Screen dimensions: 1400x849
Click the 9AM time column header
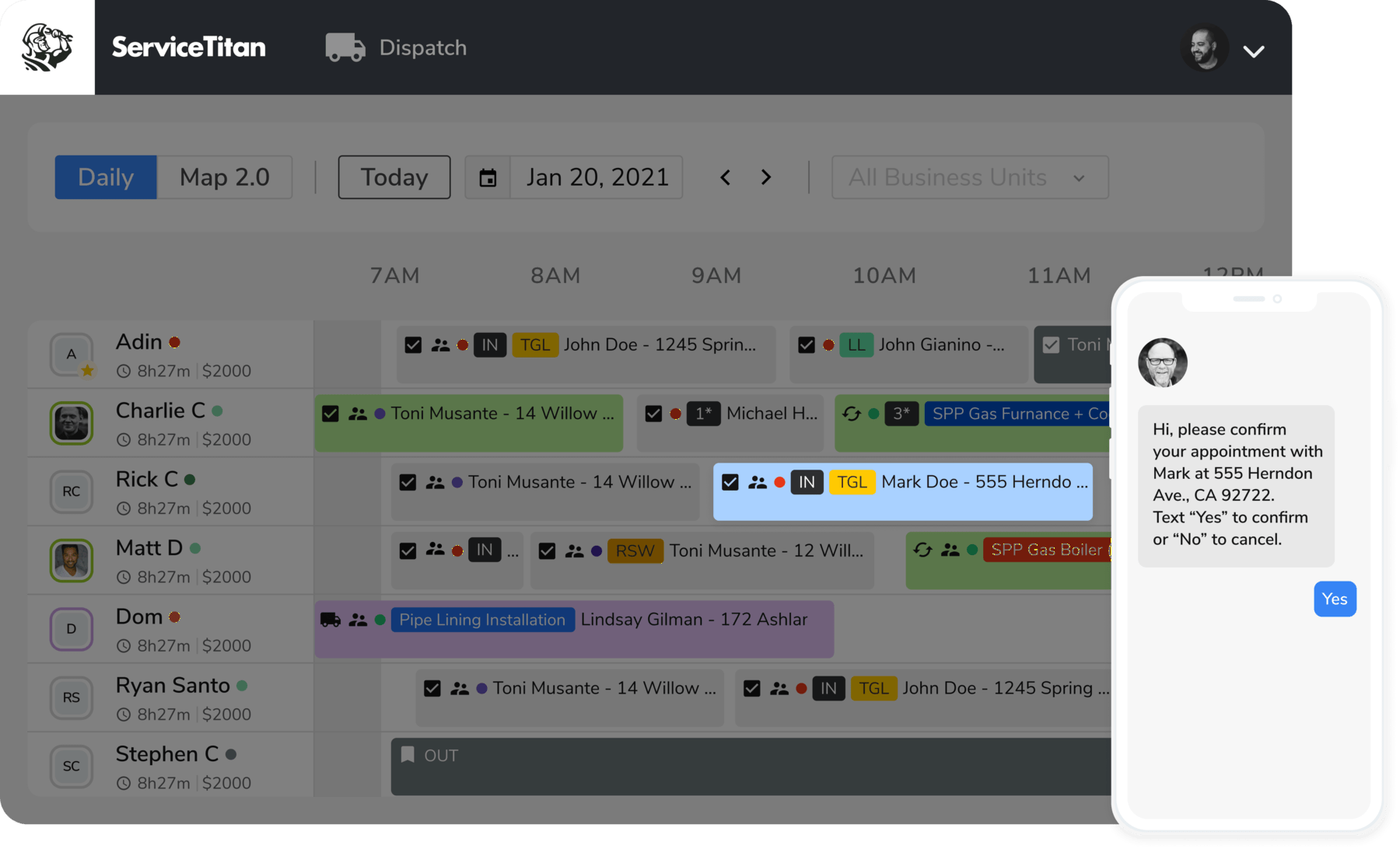point(716,276)
